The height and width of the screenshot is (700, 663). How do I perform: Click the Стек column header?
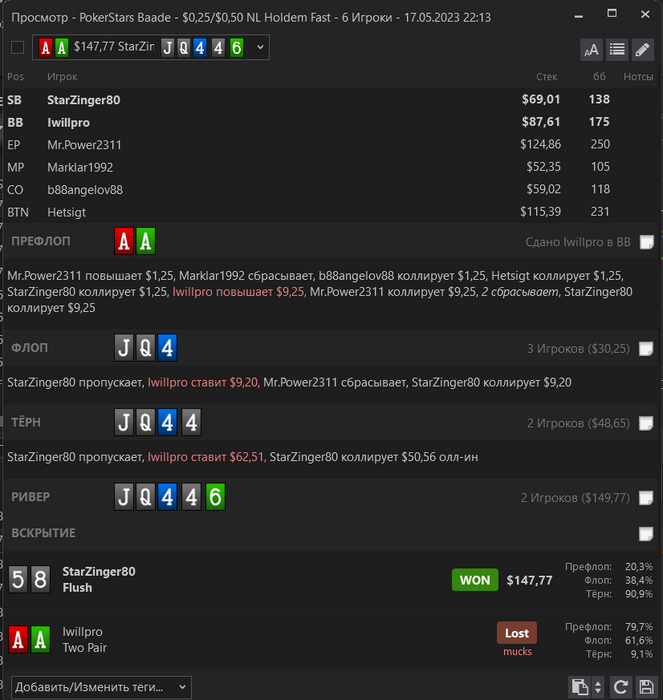[x=546, y=77]
